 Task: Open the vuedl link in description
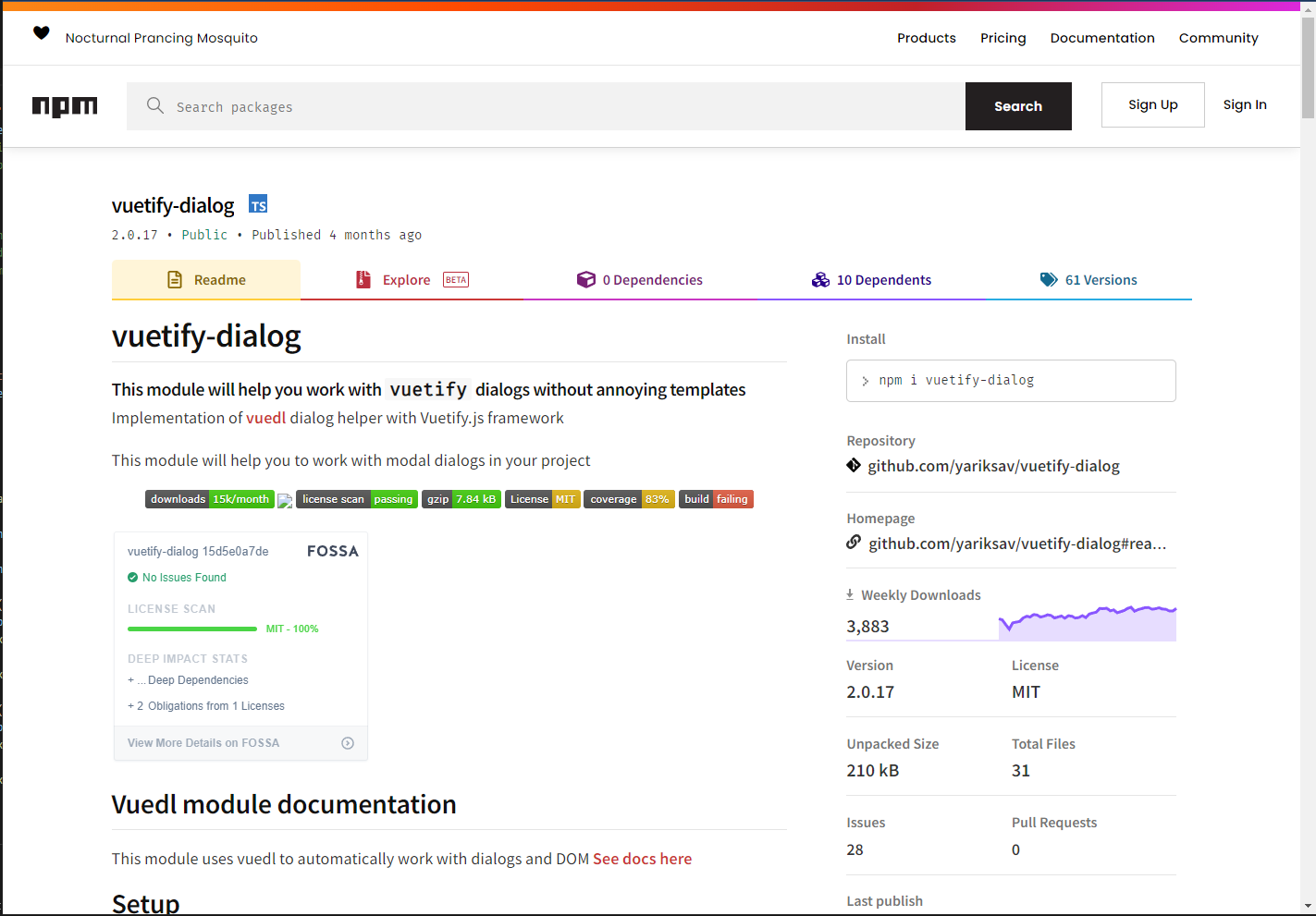[266, 418]
